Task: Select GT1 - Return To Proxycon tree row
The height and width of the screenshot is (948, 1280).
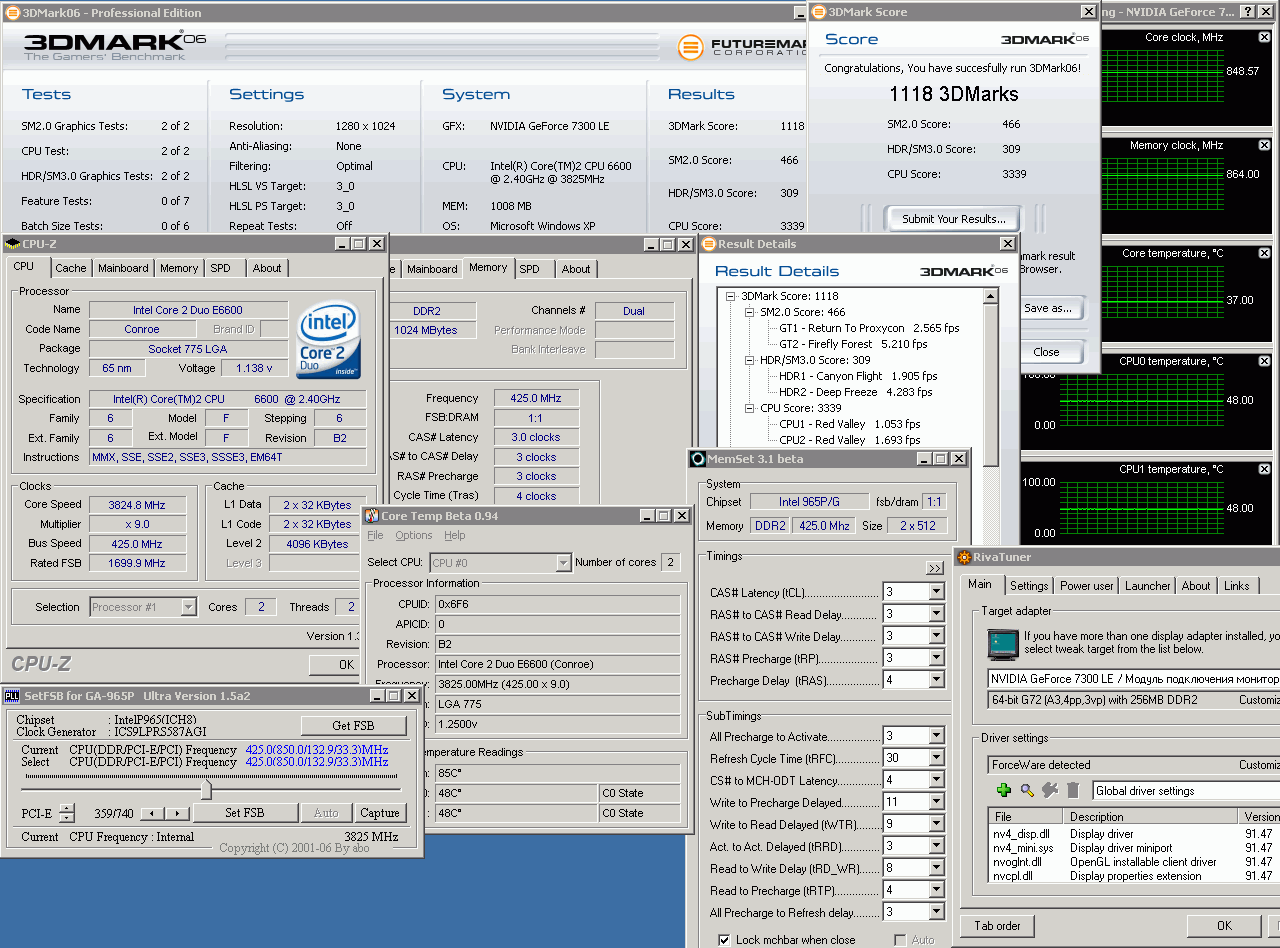Action: coord(868,328)
